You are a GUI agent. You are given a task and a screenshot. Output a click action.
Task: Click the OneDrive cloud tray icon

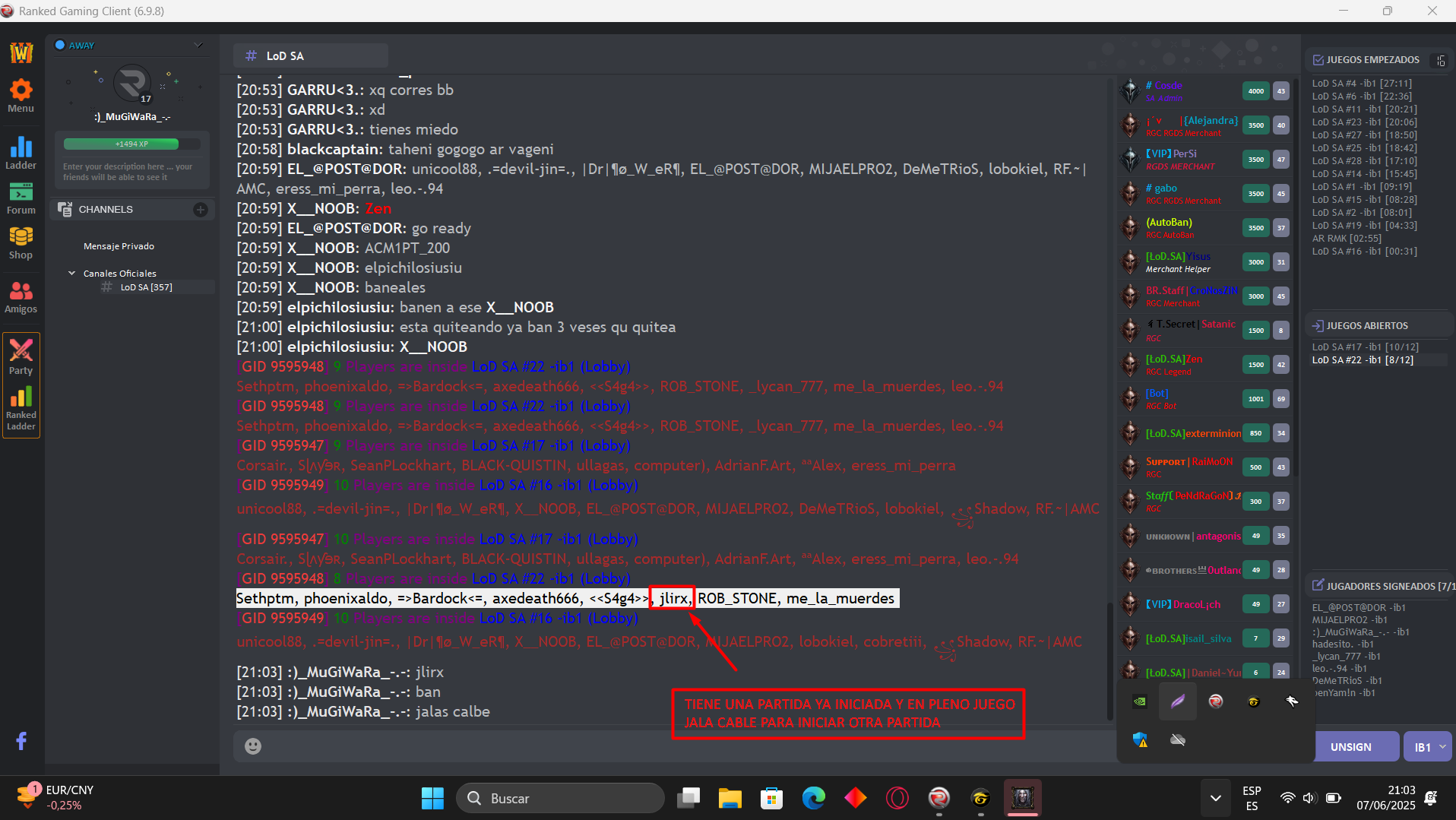click(1178, 739)
